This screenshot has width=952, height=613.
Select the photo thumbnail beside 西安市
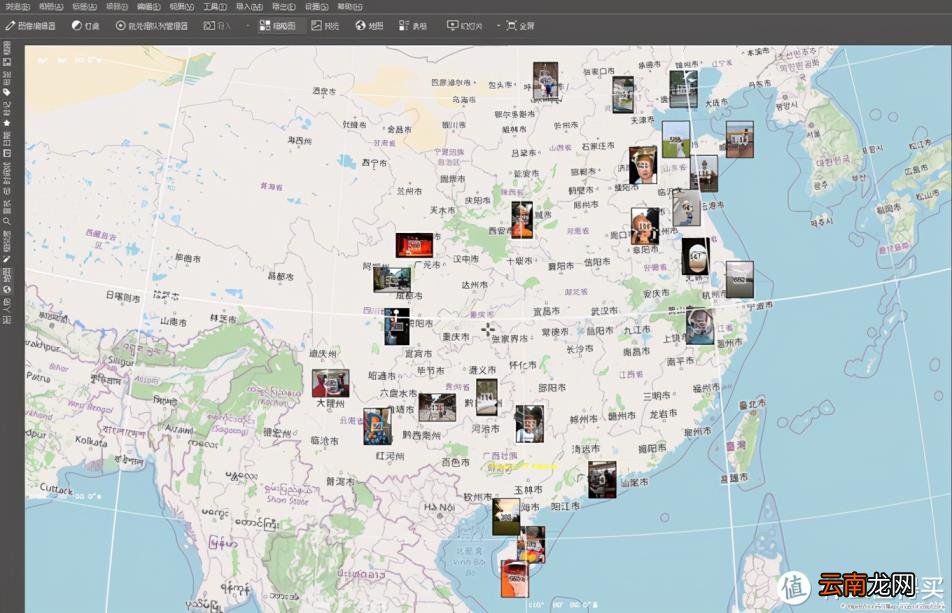coord(522,220)
